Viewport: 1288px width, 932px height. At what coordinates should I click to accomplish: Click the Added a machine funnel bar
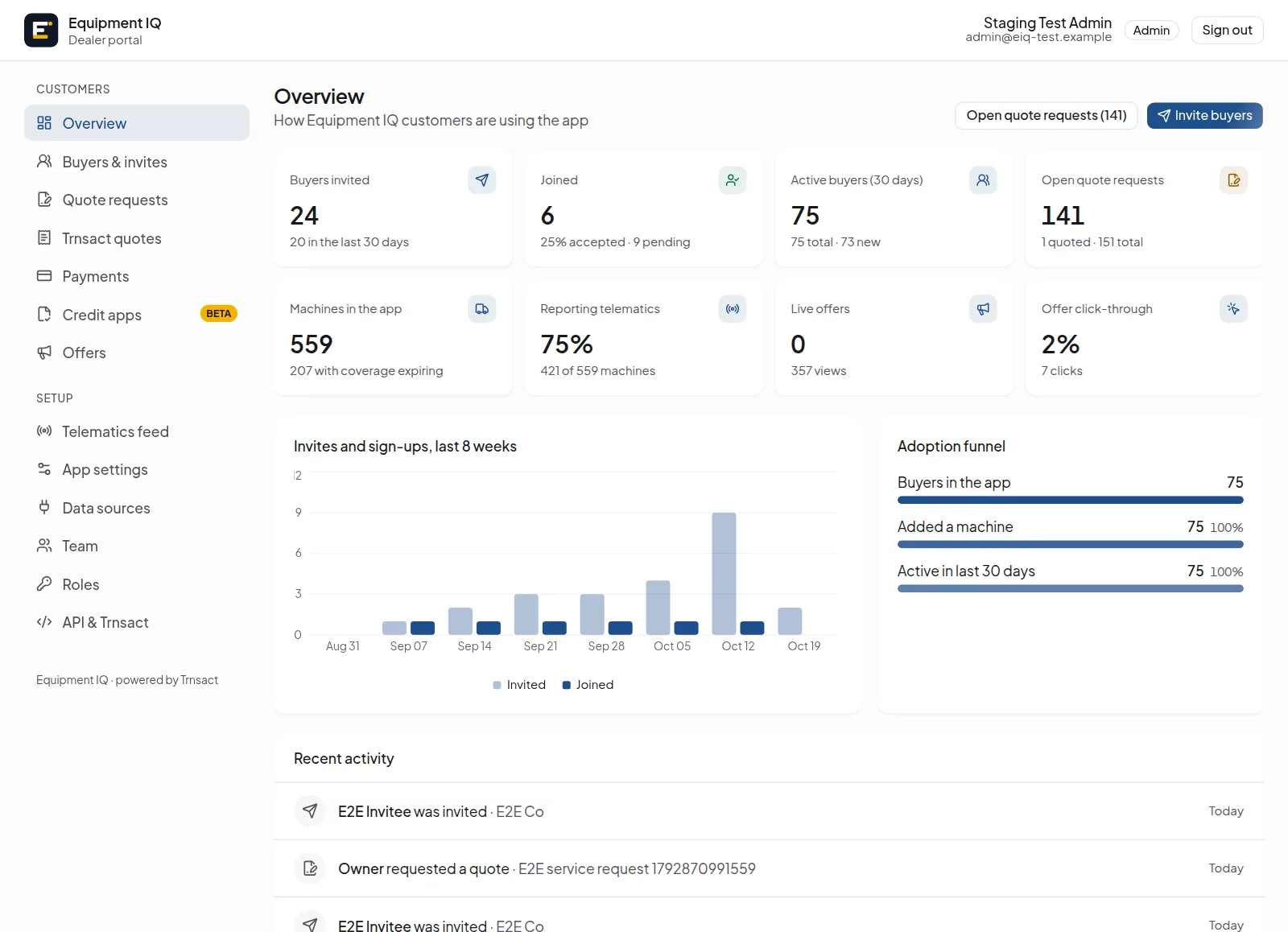[x=1071, y=545]
